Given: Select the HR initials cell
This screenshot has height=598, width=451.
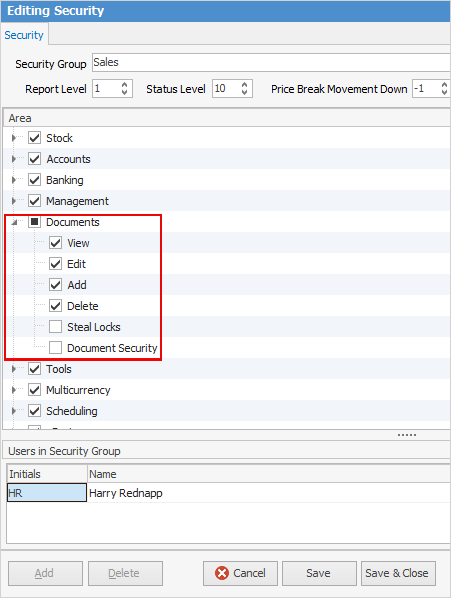Looking at the screenshot, I should click(47, 493).
